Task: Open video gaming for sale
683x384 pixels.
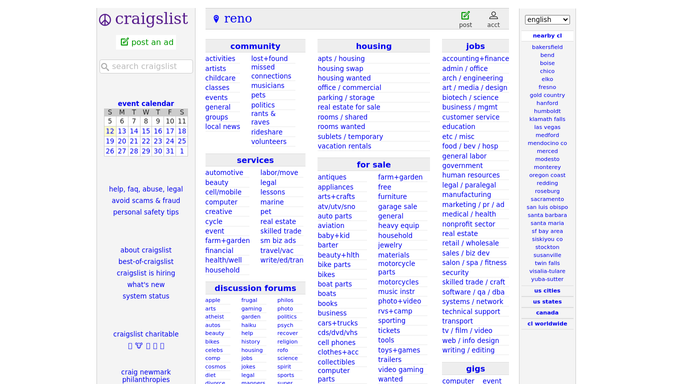Action: point(401,370)
